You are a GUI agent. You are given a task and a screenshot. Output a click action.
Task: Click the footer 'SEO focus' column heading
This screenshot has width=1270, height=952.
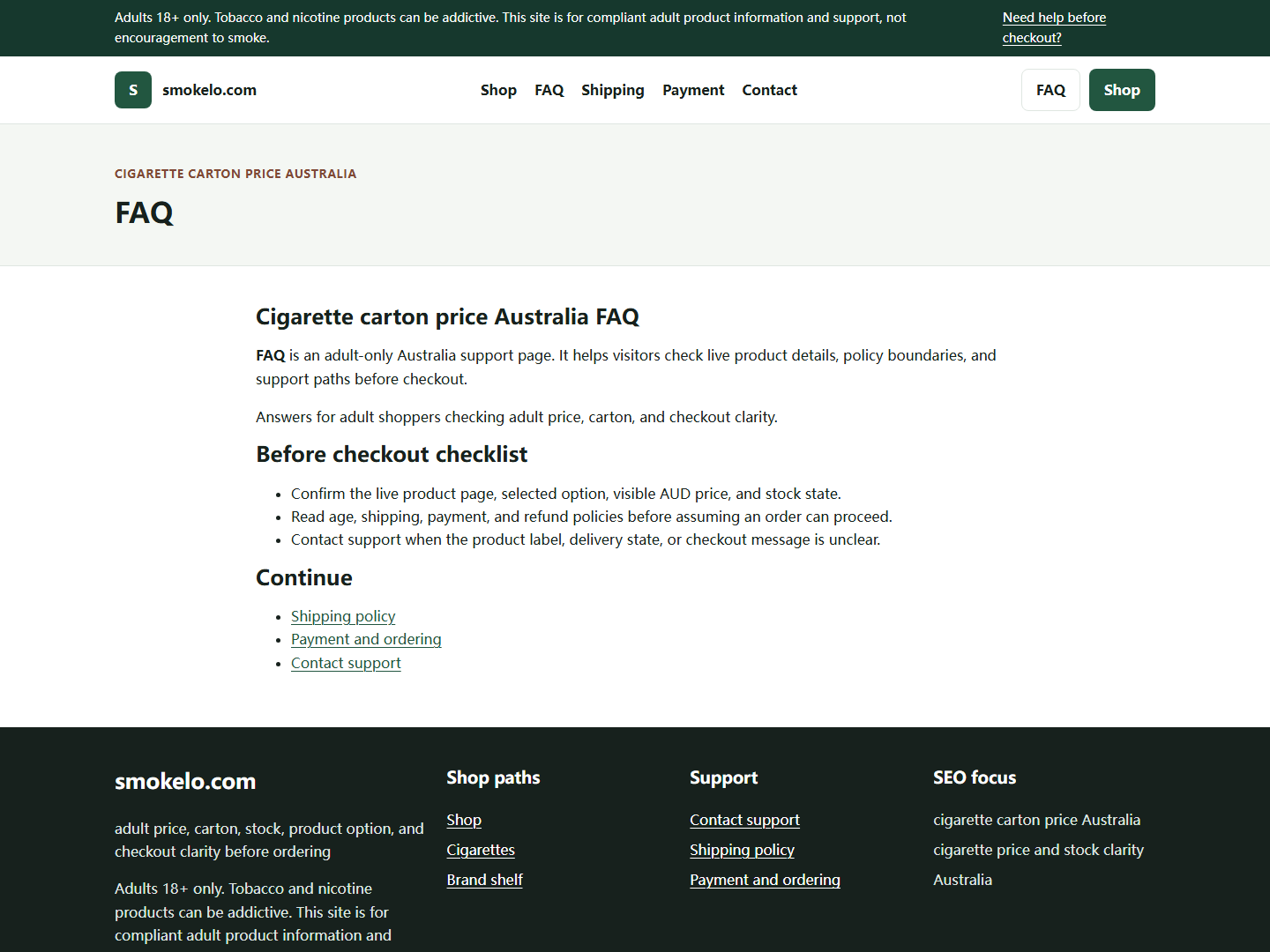(x=975, y=777)
